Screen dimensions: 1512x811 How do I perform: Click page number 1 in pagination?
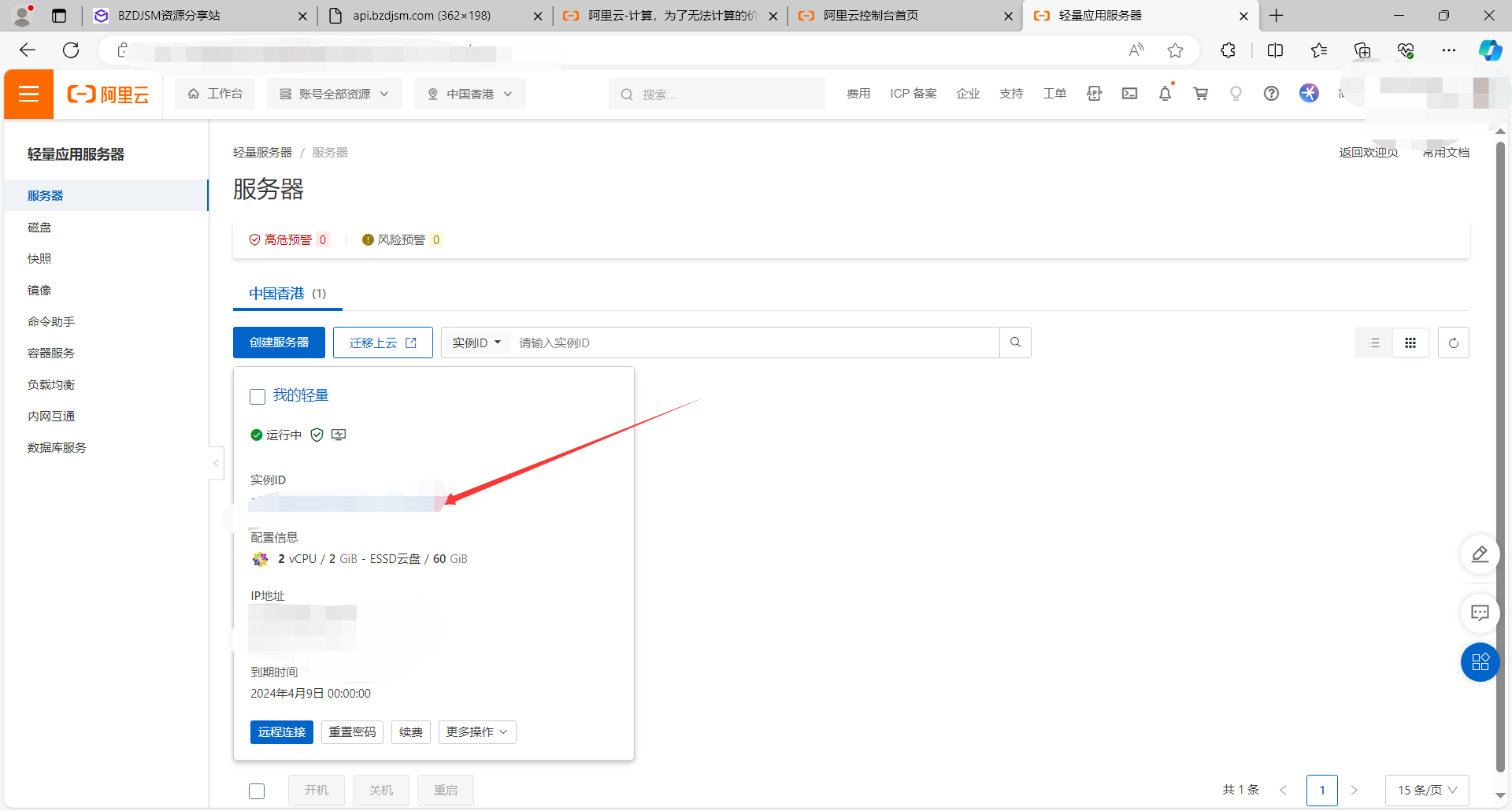click(x=1322, y=790)
